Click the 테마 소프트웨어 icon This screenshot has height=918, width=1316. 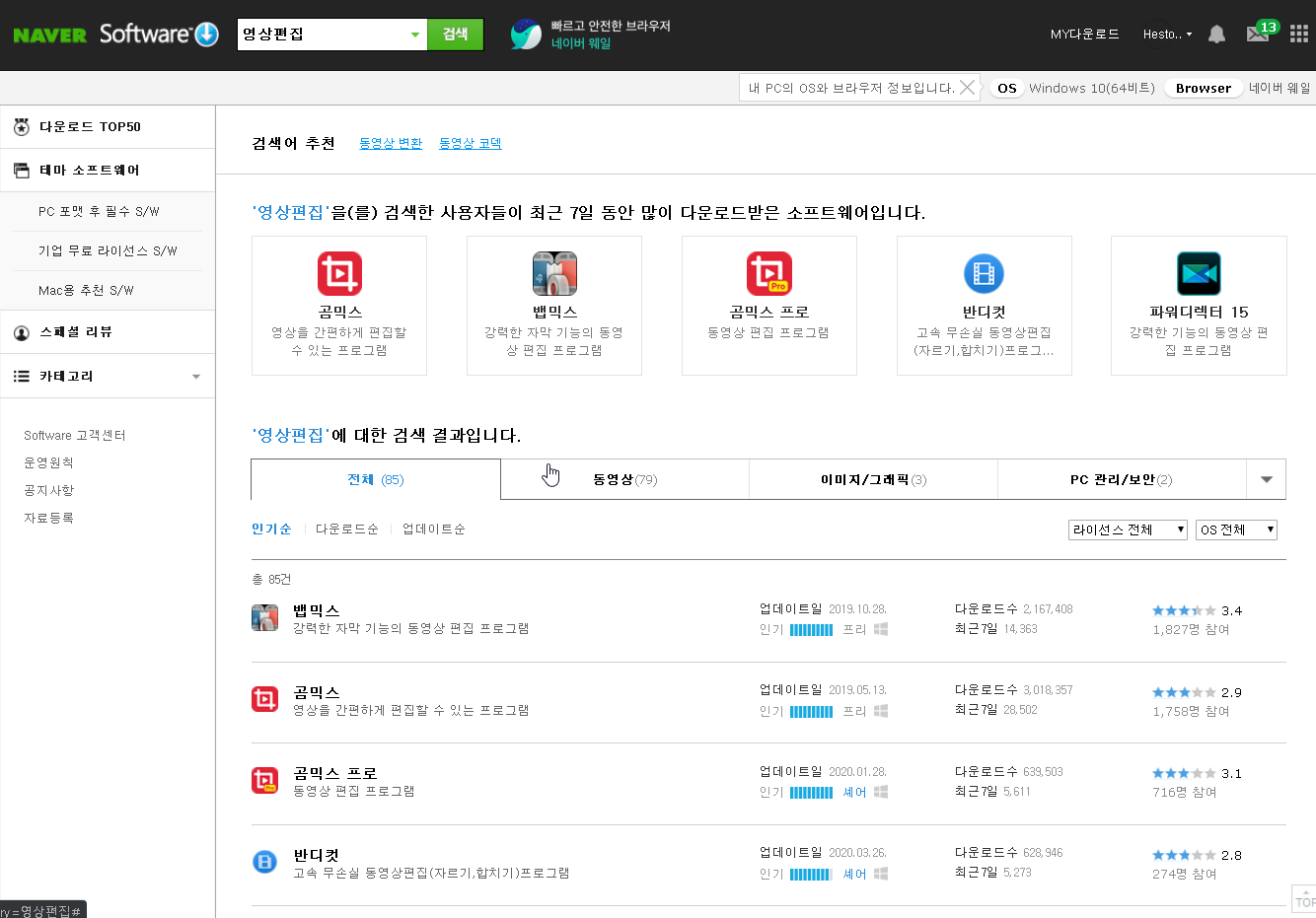click(x=21, y=171)
